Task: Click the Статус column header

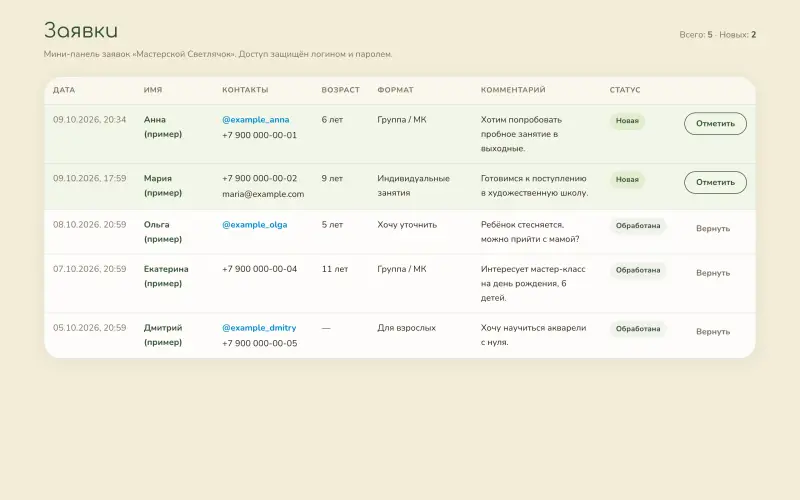Action: tap(624, 90)
